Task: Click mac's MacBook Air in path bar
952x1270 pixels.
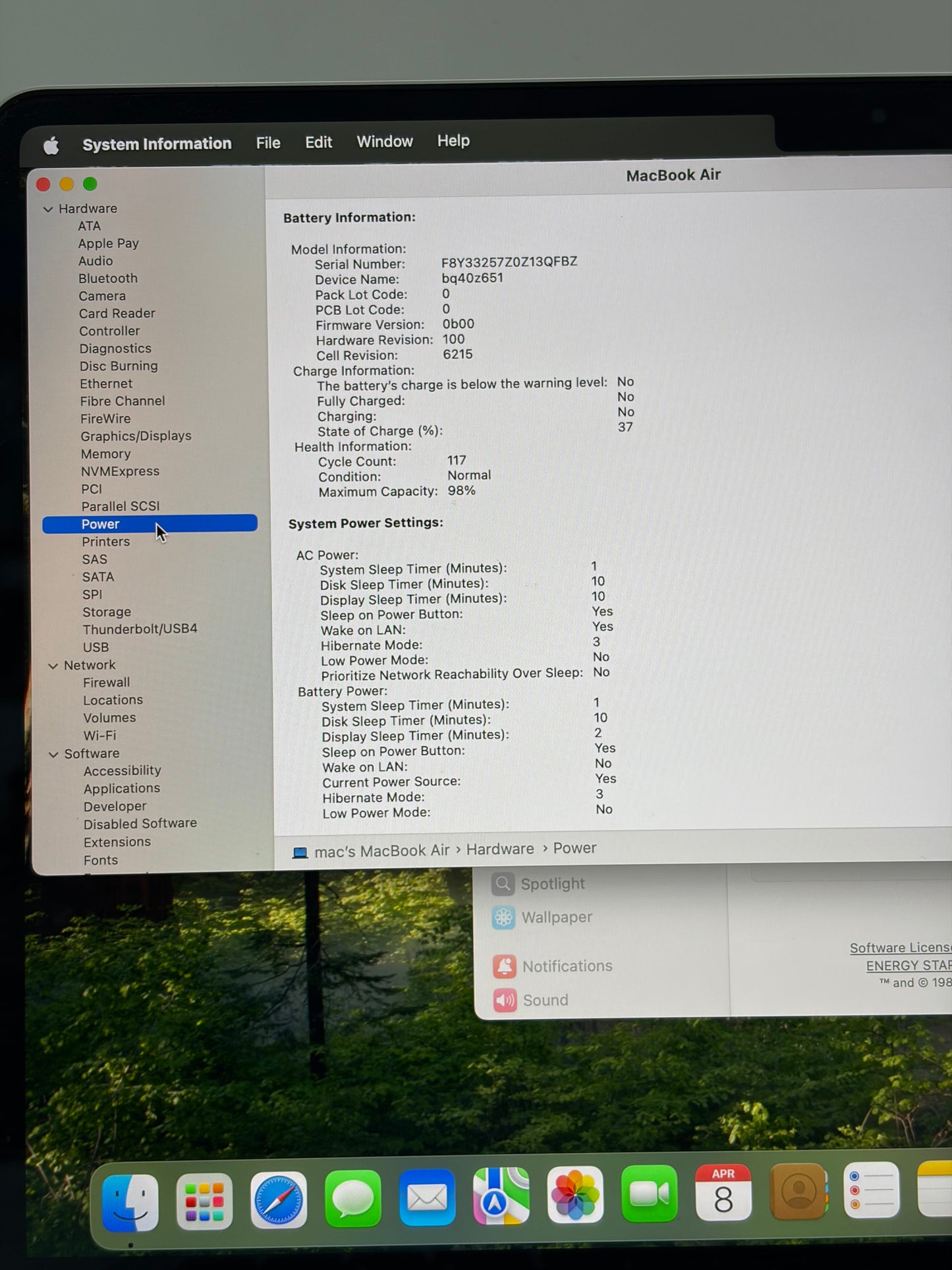Action: tap(382, 851)
